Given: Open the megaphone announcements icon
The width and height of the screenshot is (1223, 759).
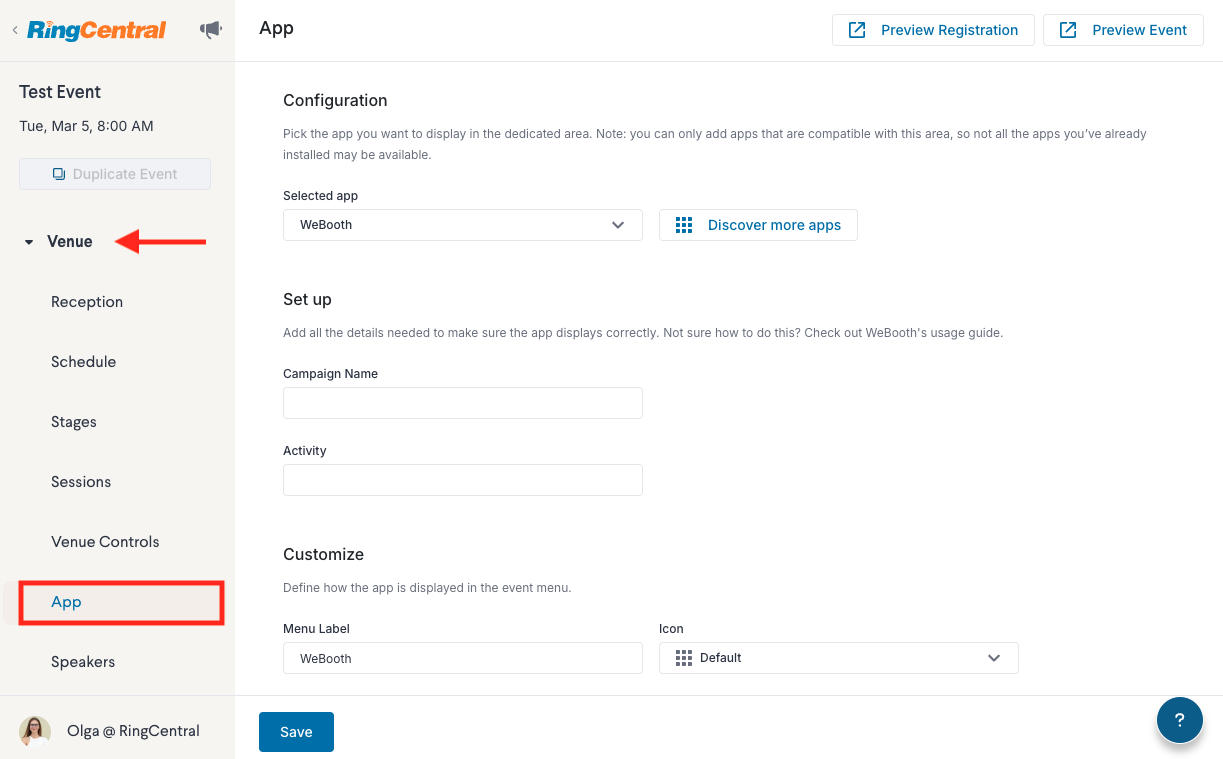Looking at the screenshot, I should [x=211, y=30].
